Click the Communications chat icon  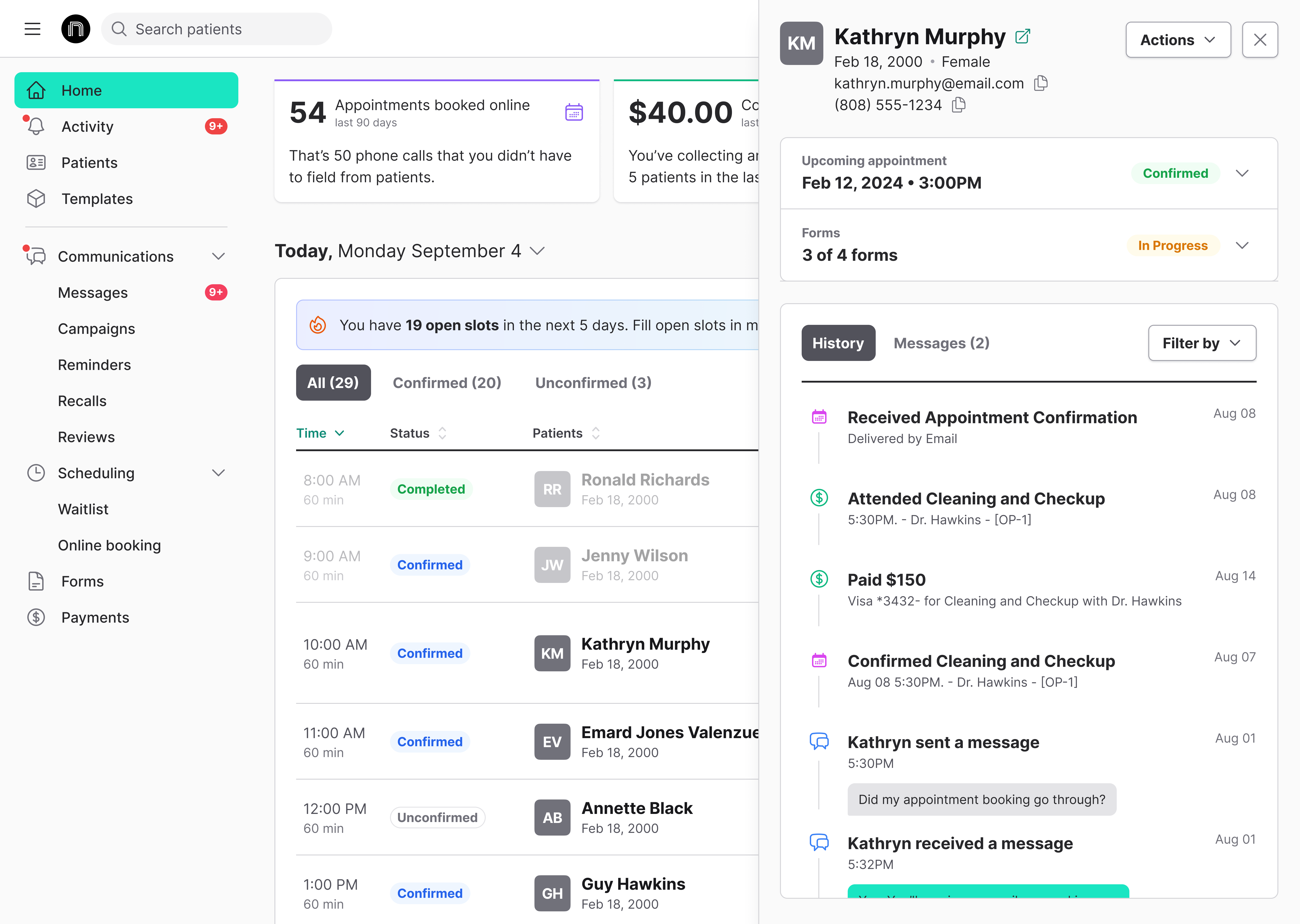click(x=36, y=256)
